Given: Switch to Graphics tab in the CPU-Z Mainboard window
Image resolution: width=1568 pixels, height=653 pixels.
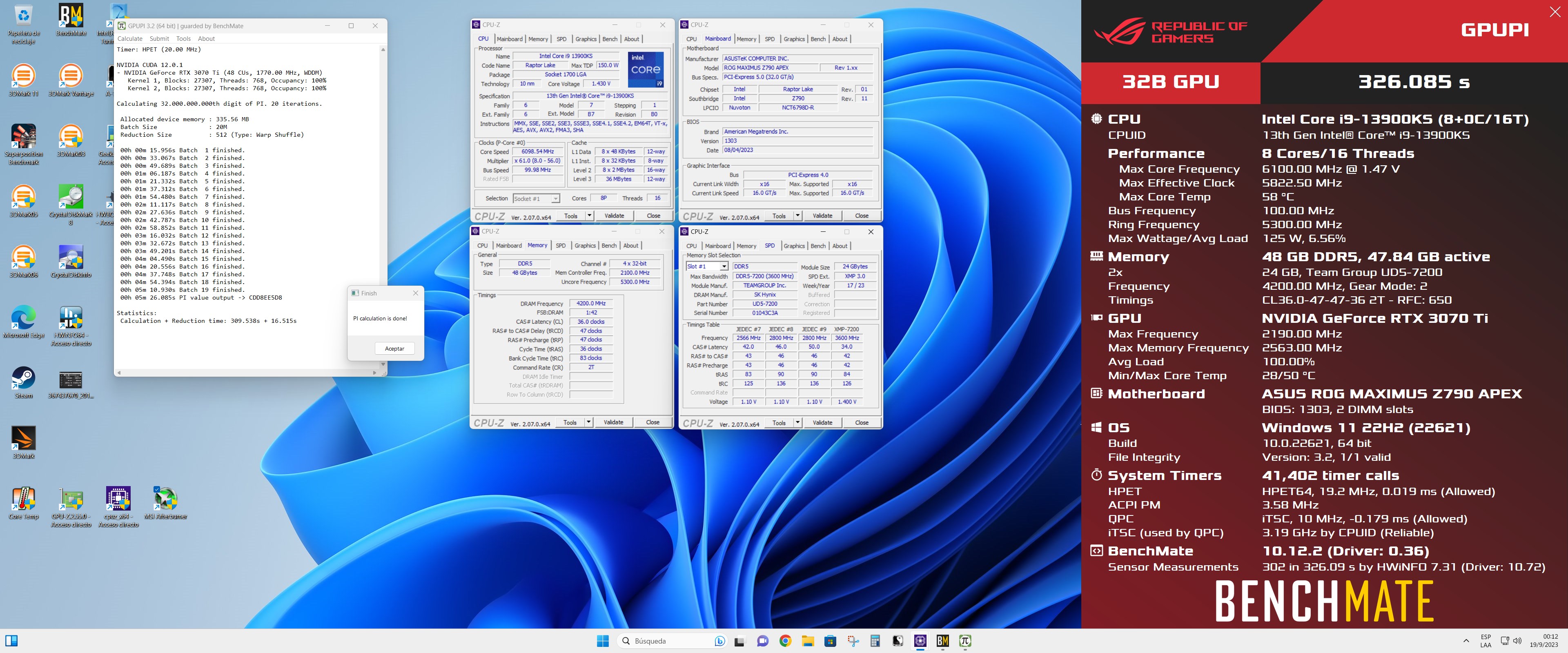Looking at the screenshot, I should tap(794, 39).
